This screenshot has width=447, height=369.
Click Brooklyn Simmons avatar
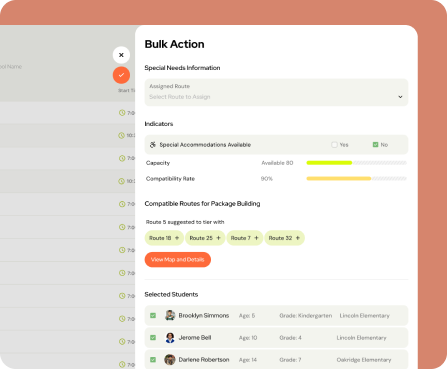(x=170, y=315)
